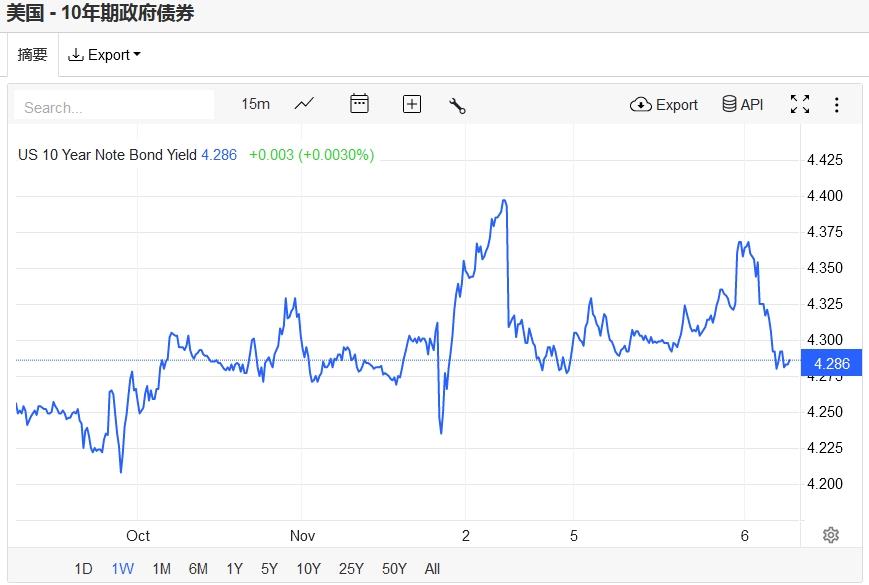Open the wrench chart tools icon
The image size is (869, 585).
click(x=458, y=105)
